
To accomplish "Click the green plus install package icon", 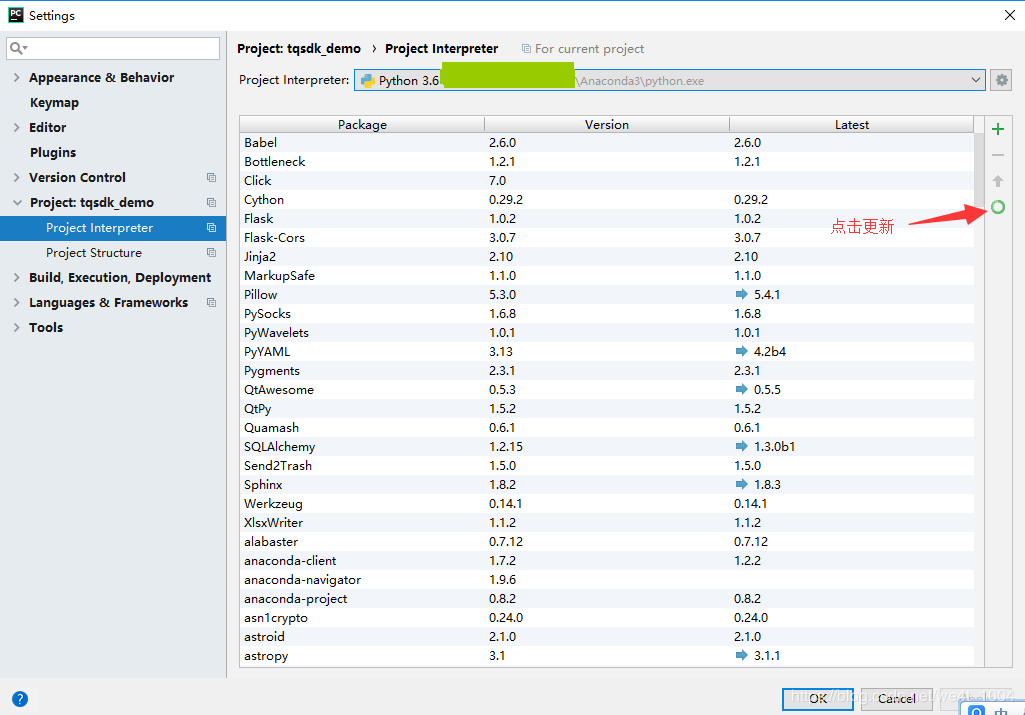I will click(998, 129).
